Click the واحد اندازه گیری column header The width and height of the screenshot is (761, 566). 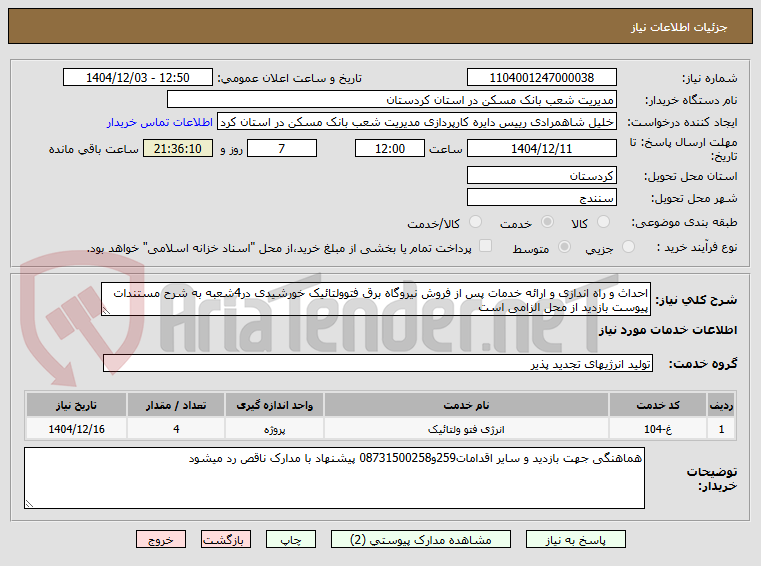pyautogui.click(x=274, y=405)
